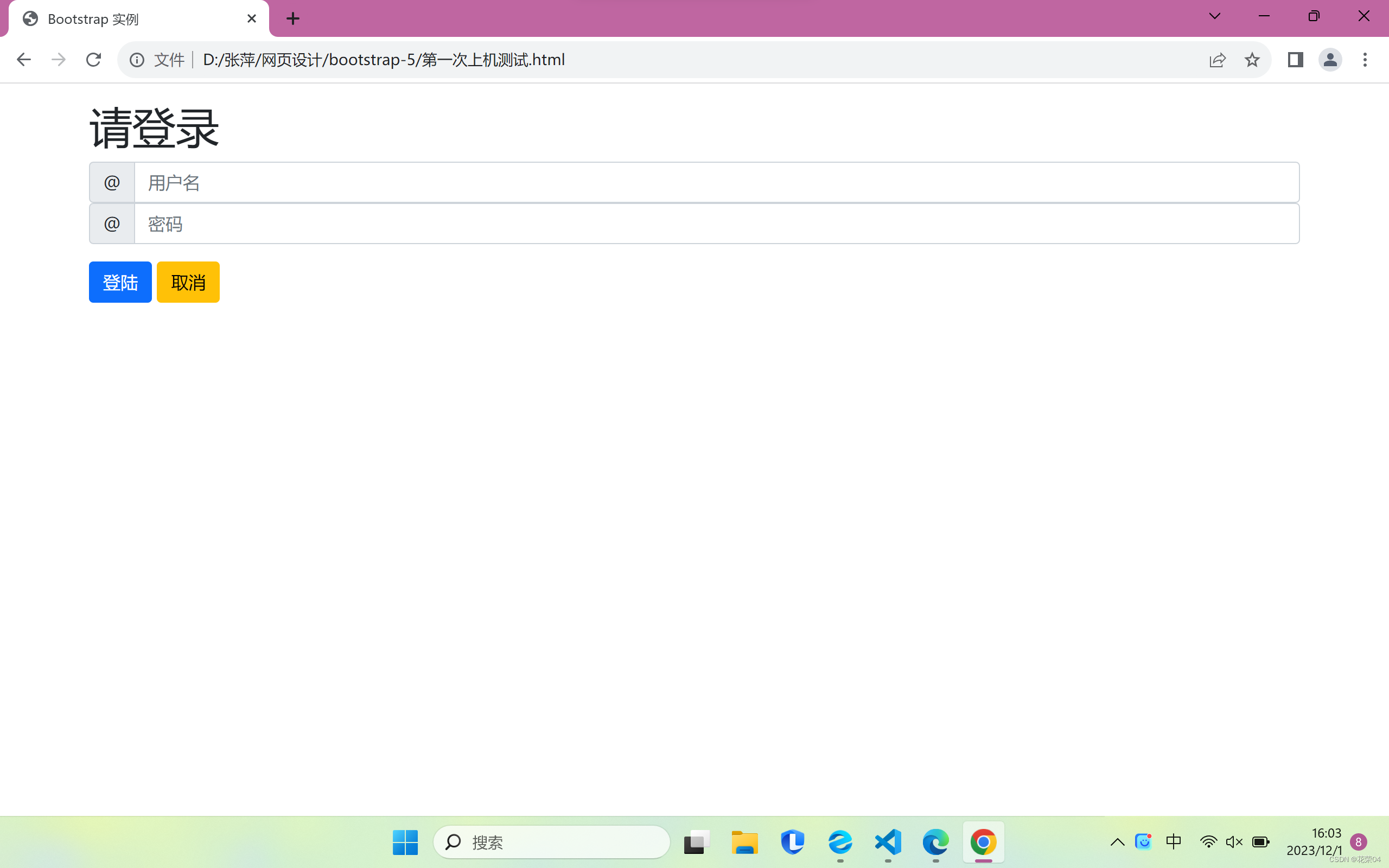Toggle the browser side panel

(1295, 60)
